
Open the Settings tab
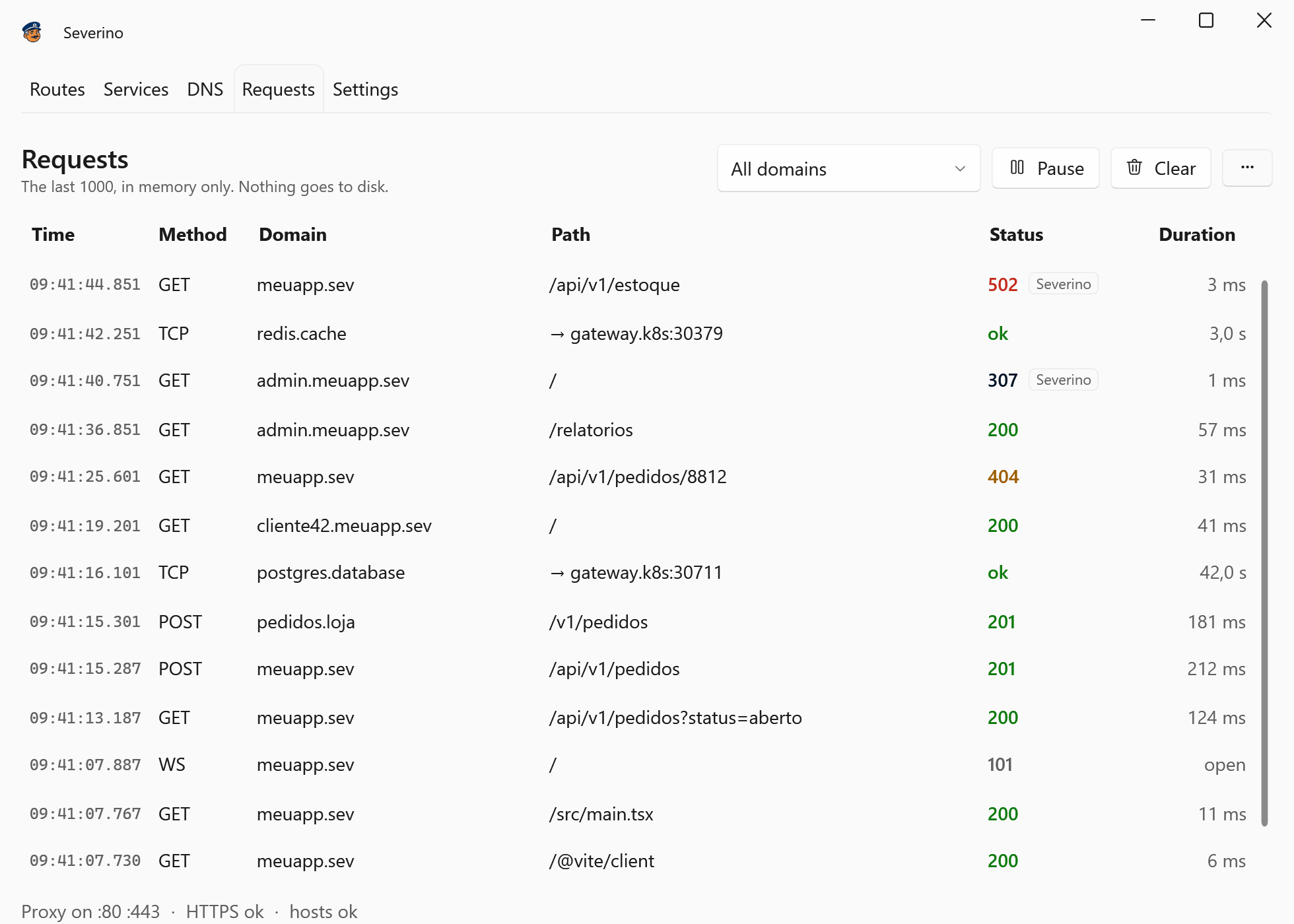pos(365,89)
